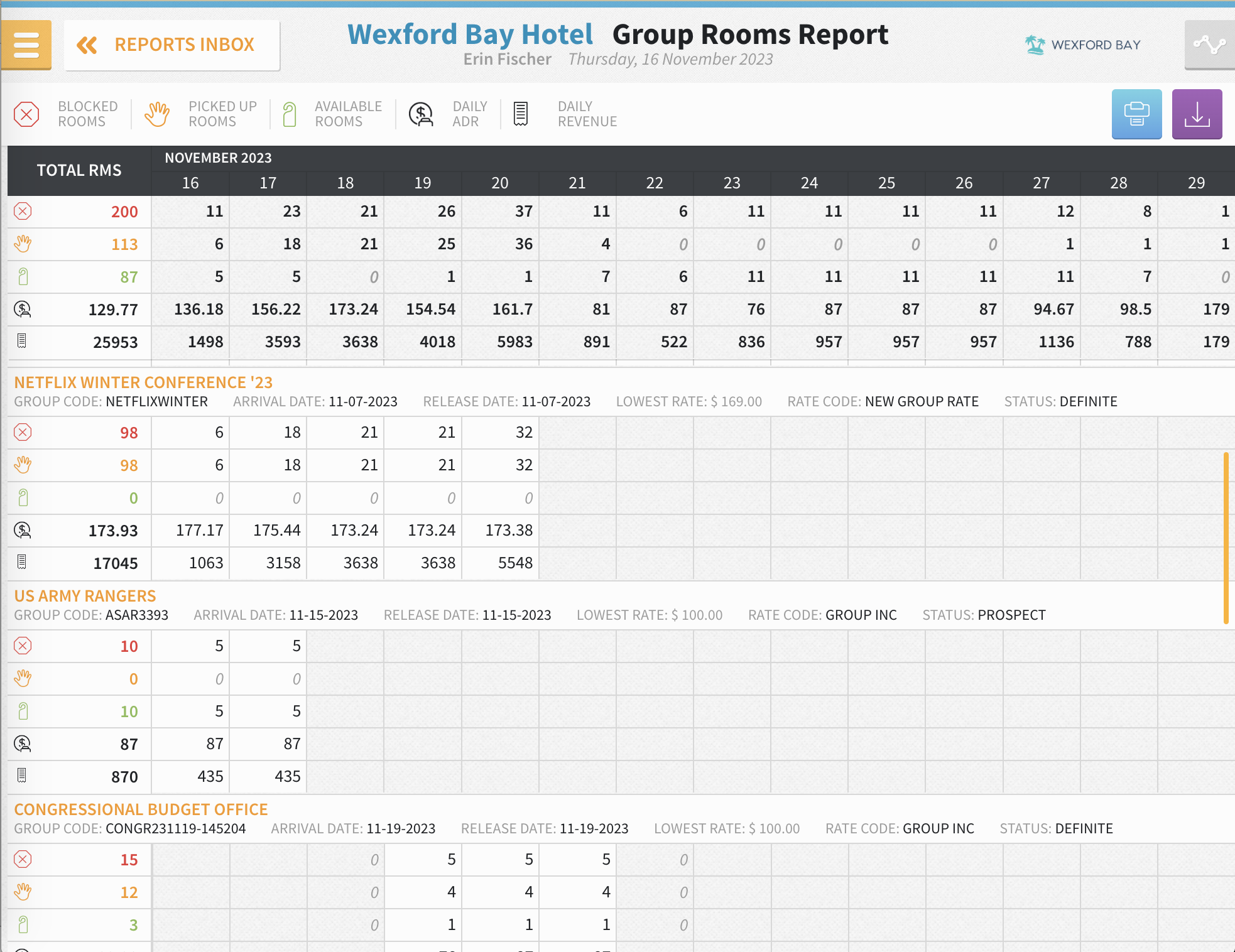1235x952 pixels.
Task: Select the Total Rms header cell
Action: [79, 170]
